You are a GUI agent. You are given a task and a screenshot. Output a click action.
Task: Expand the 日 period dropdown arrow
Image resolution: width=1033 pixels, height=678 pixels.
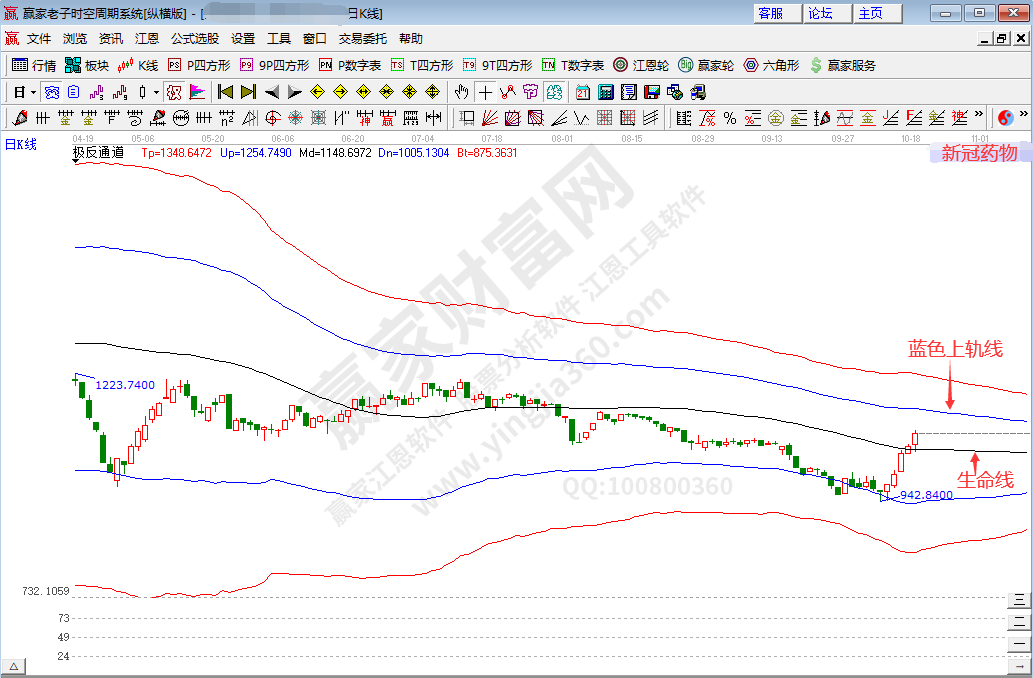pos(33,92)
